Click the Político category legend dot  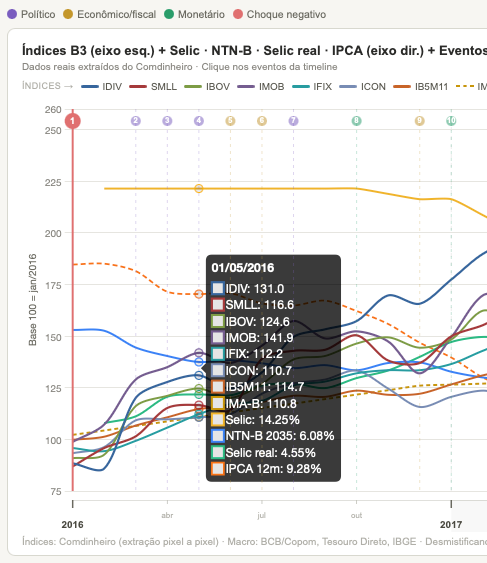click(x=12, y=14)
